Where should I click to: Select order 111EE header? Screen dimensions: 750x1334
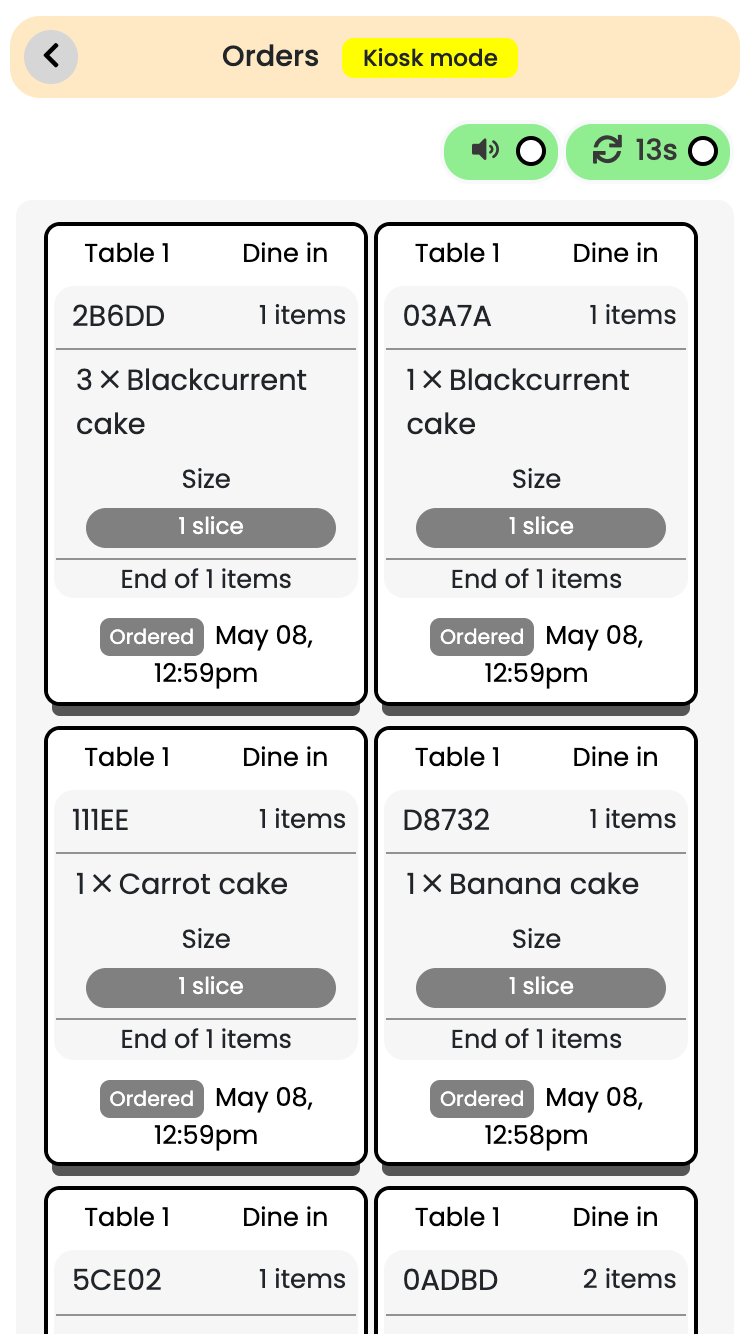coord(205,820)
